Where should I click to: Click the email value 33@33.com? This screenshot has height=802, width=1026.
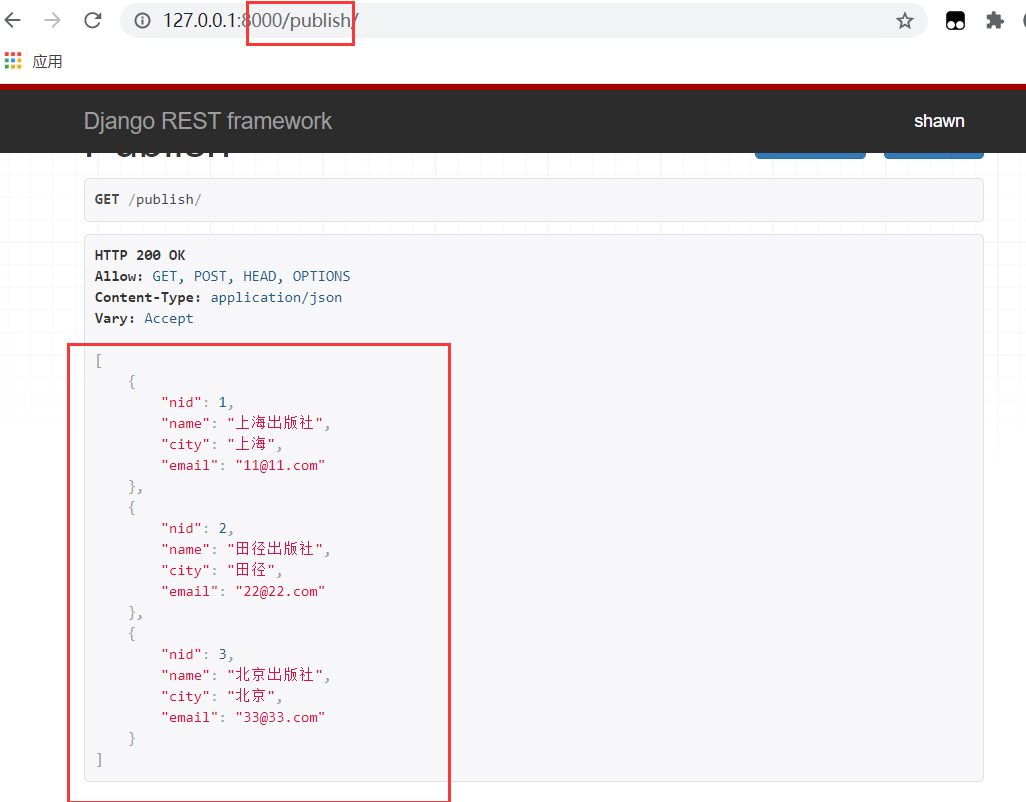pos(280,718)
